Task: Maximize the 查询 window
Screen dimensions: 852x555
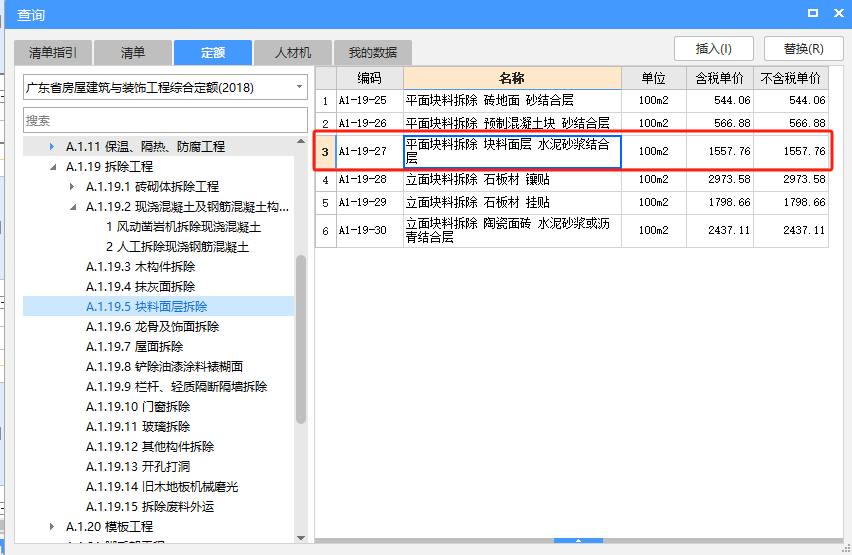Action: pos(813,13)
